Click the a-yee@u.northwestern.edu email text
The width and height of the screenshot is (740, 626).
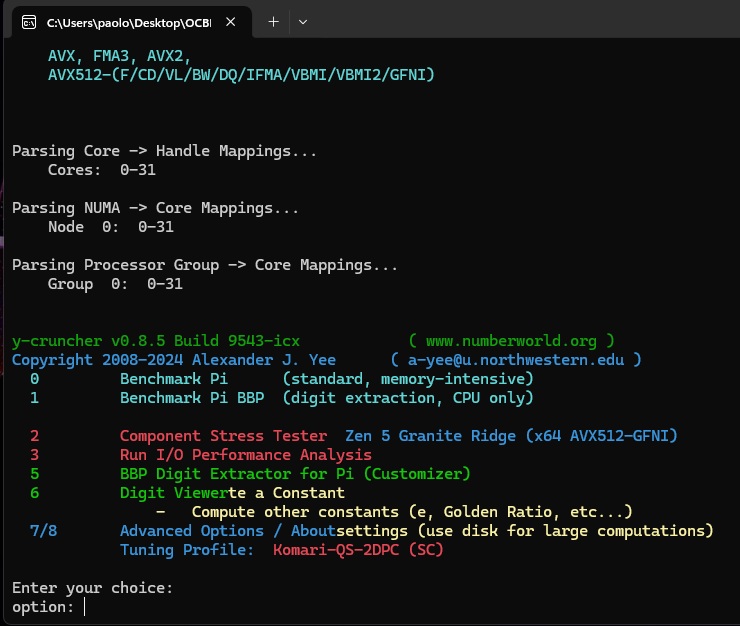[516, 360]
